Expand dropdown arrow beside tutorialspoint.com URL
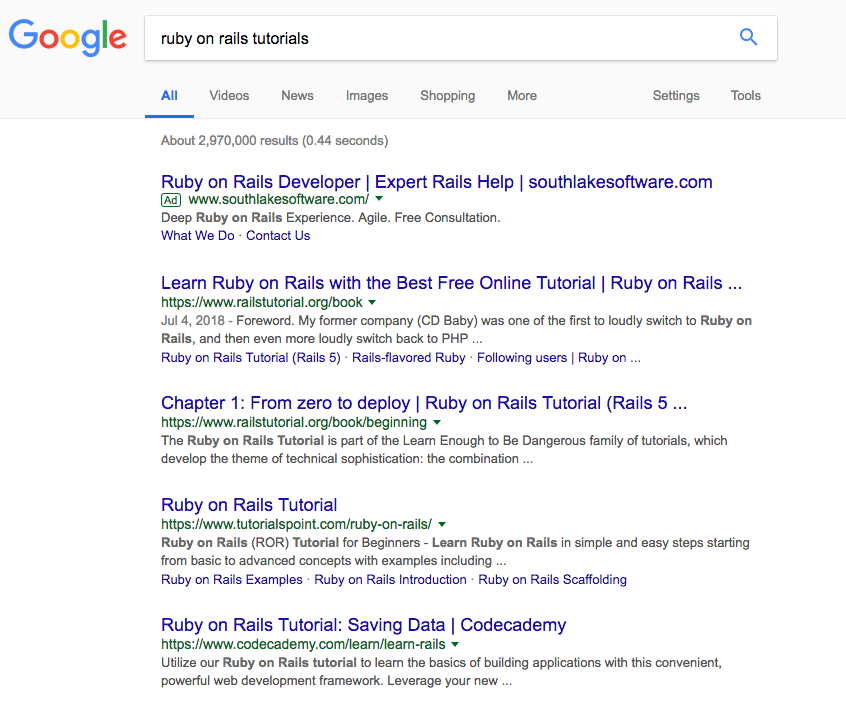The image size is (846, 710). (x=442, y=524)
